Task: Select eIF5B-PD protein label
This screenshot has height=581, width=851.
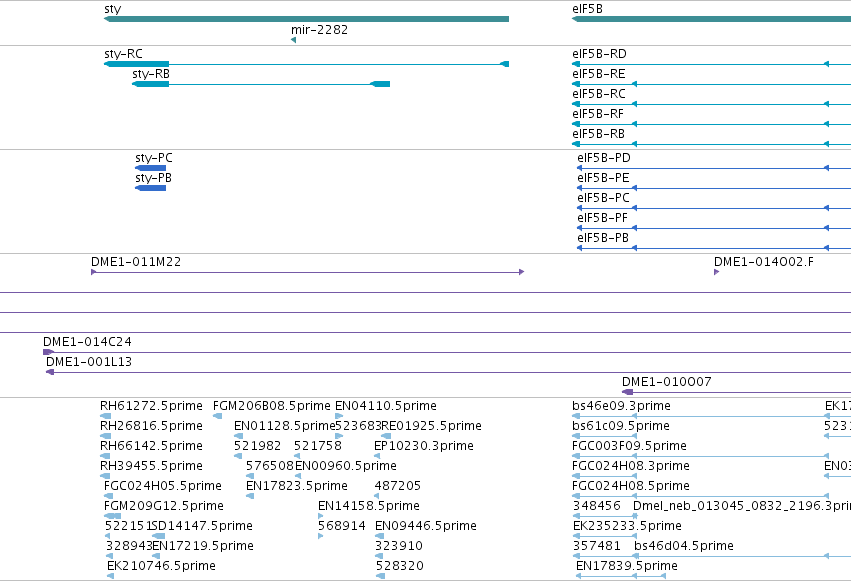Action: click(604, 158)
